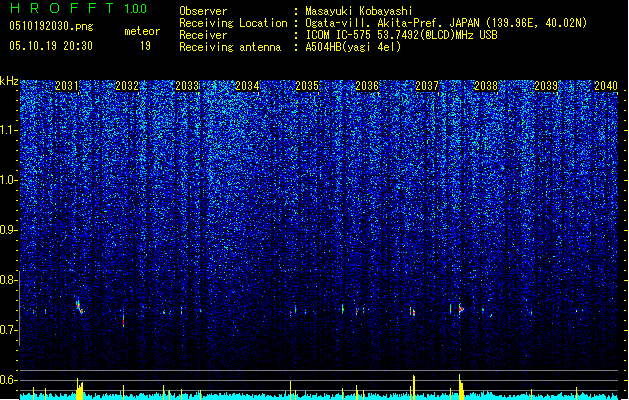
Task: Click the HROFFT 1.0.0 title text
Action: pos(79,8)
